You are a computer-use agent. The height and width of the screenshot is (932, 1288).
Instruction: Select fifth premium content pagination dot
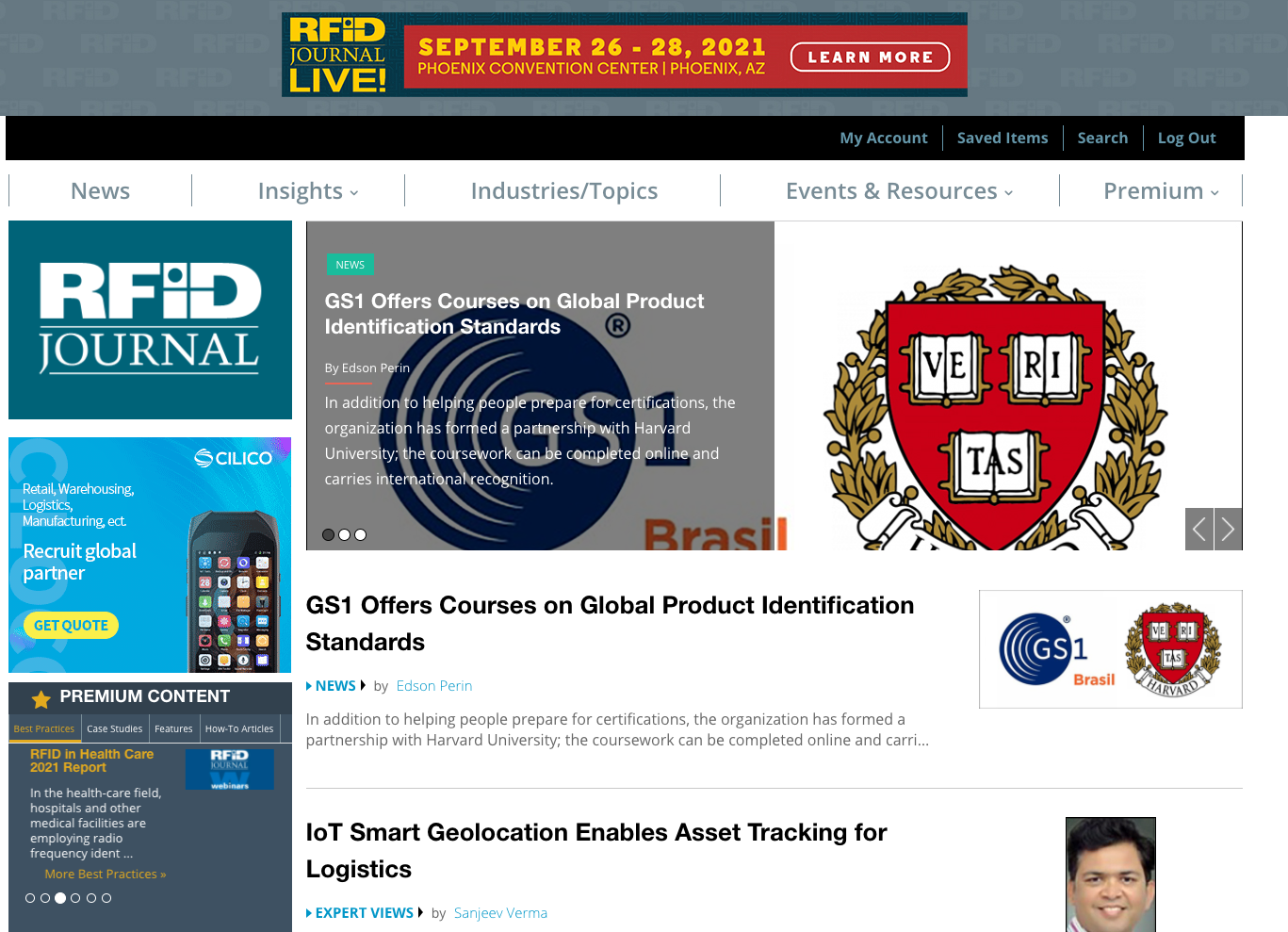(91, 898)
